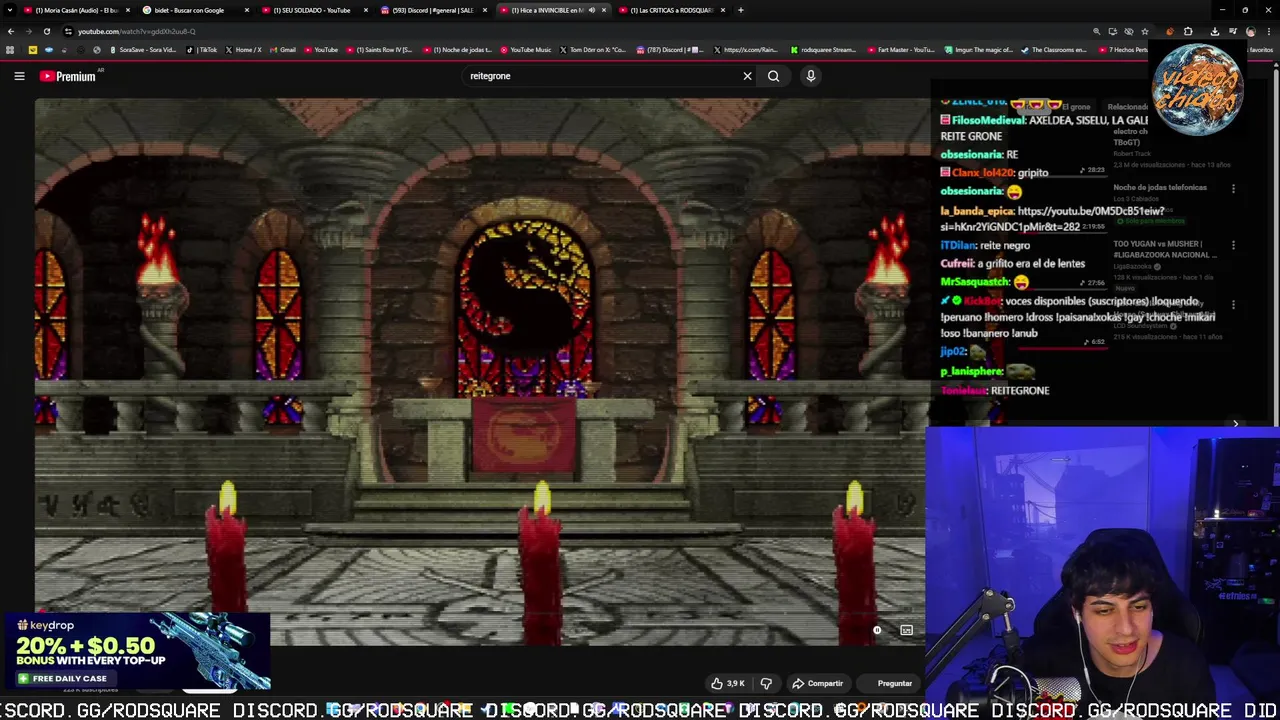1280x720 pixels.
Task: Open the rodsquaree Stream bookmark
Action: [x=824, y=49]
